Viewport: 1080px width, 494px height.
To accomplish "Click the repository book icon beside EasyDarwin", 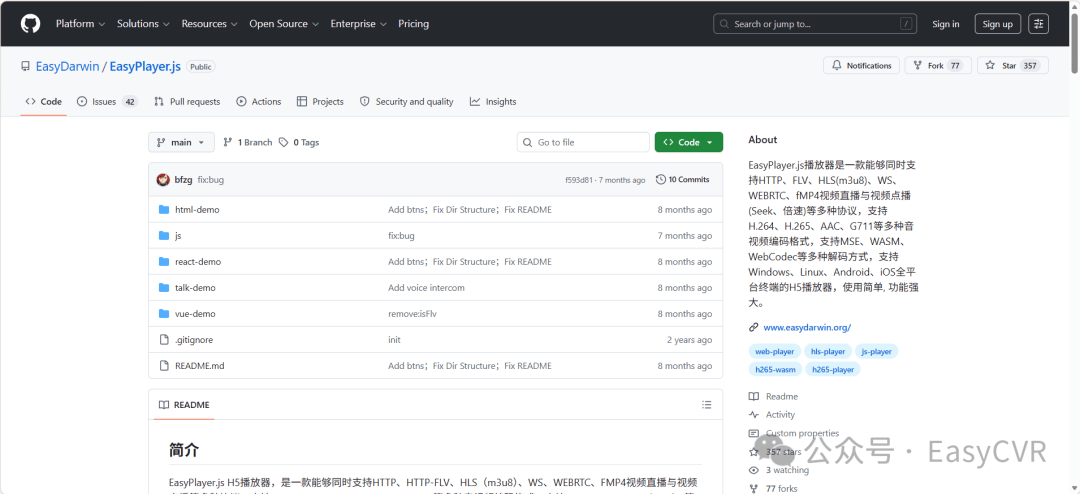I will tap(25, 67).
